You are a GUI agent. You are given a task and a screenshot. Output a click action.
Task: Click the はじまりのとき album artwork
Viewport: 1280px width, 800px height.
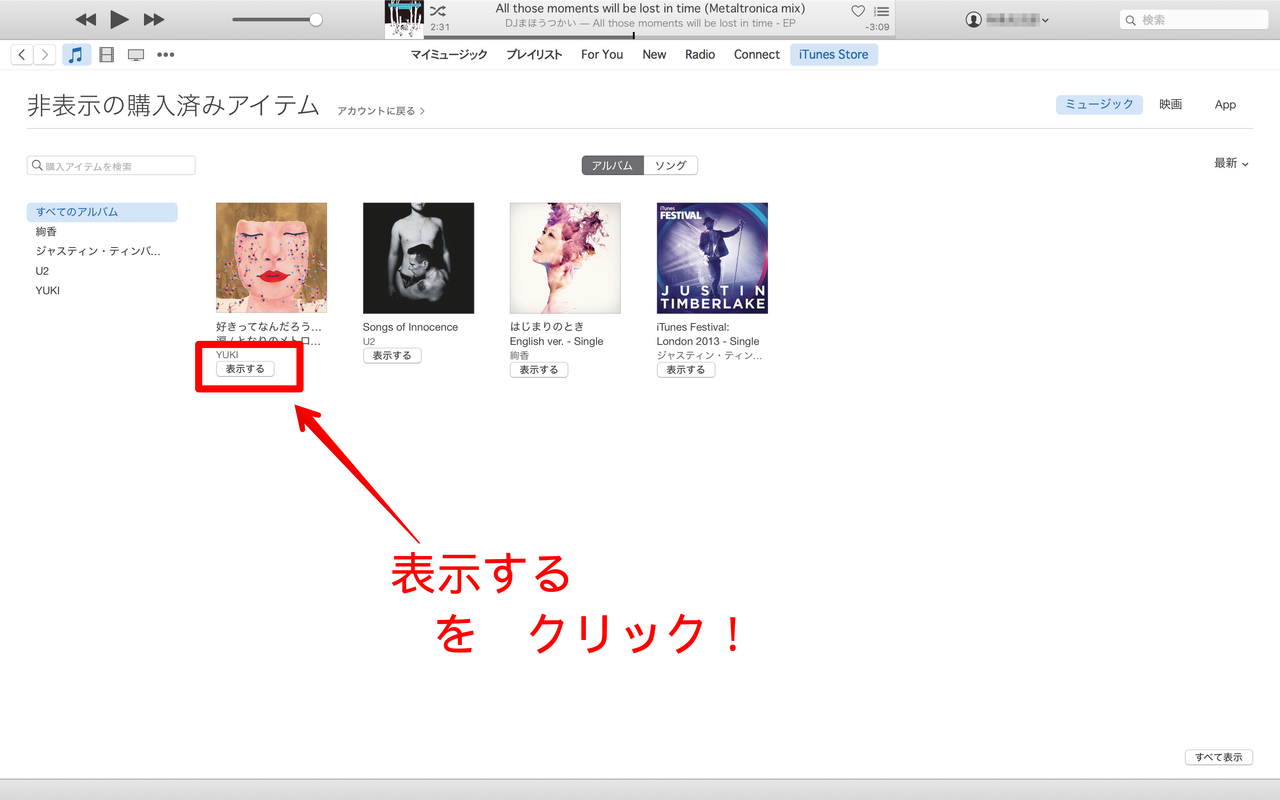pos(565,258)
